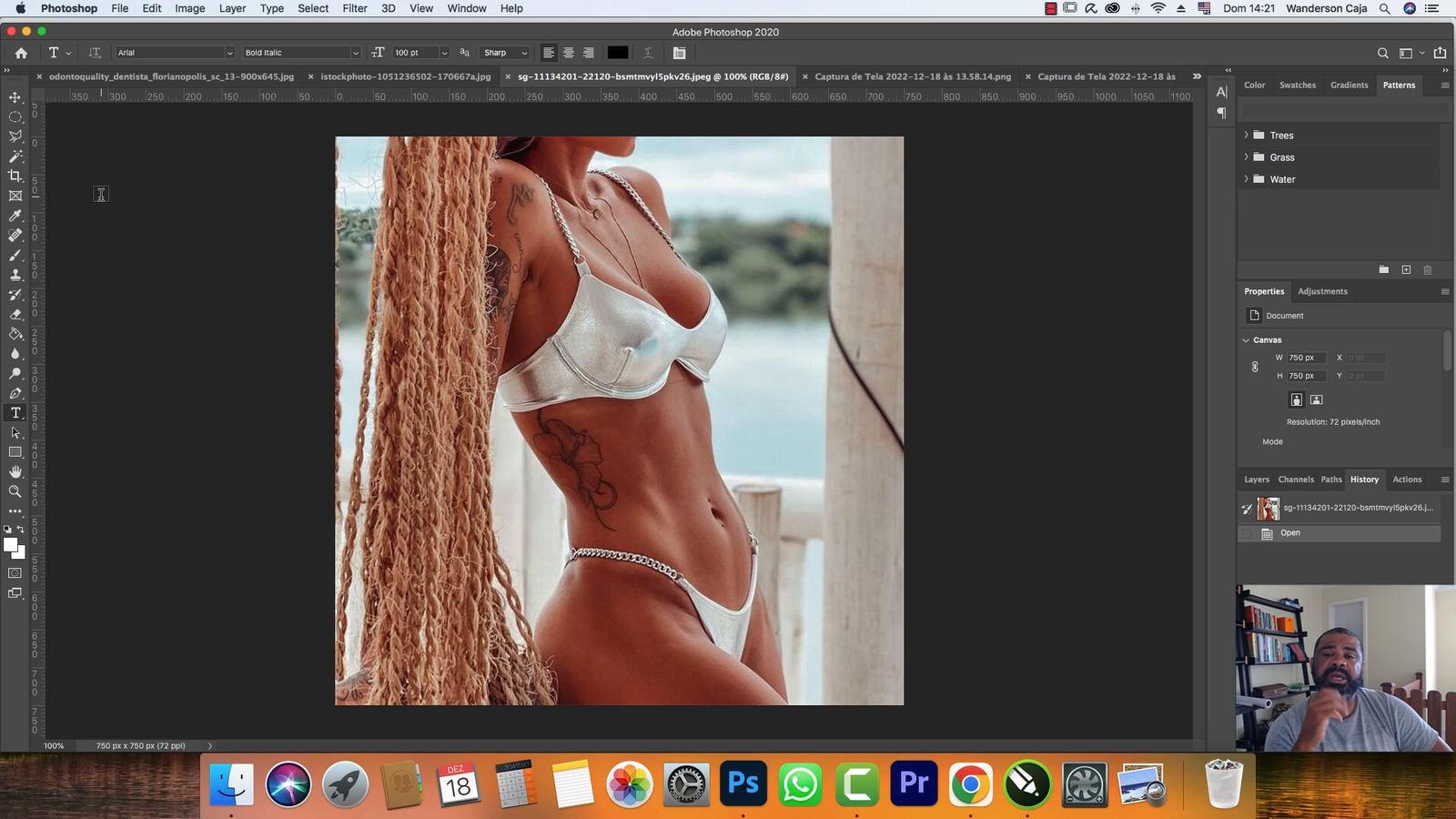This screenshot has width=1456, height=819.
Task: Switch to the Swatches tab
Action: [1297, 85]
